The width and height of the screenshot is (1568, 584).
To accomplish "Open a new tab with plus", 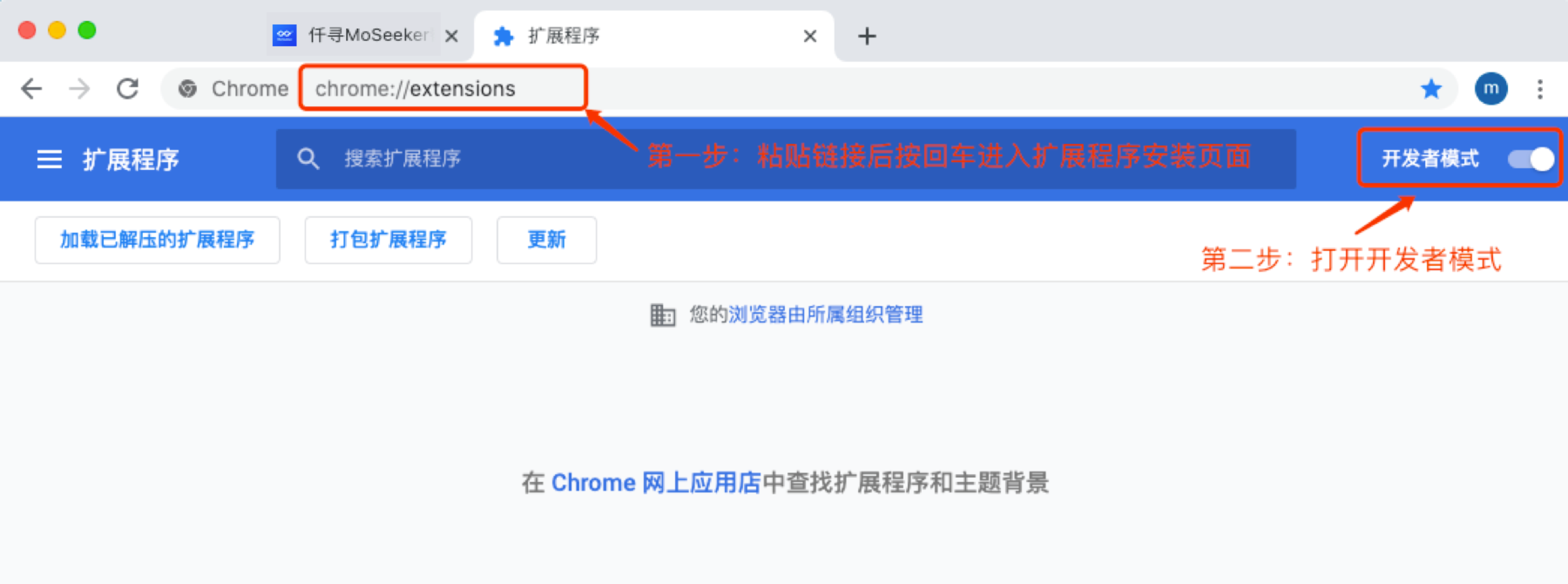I will tap(867, 37).
